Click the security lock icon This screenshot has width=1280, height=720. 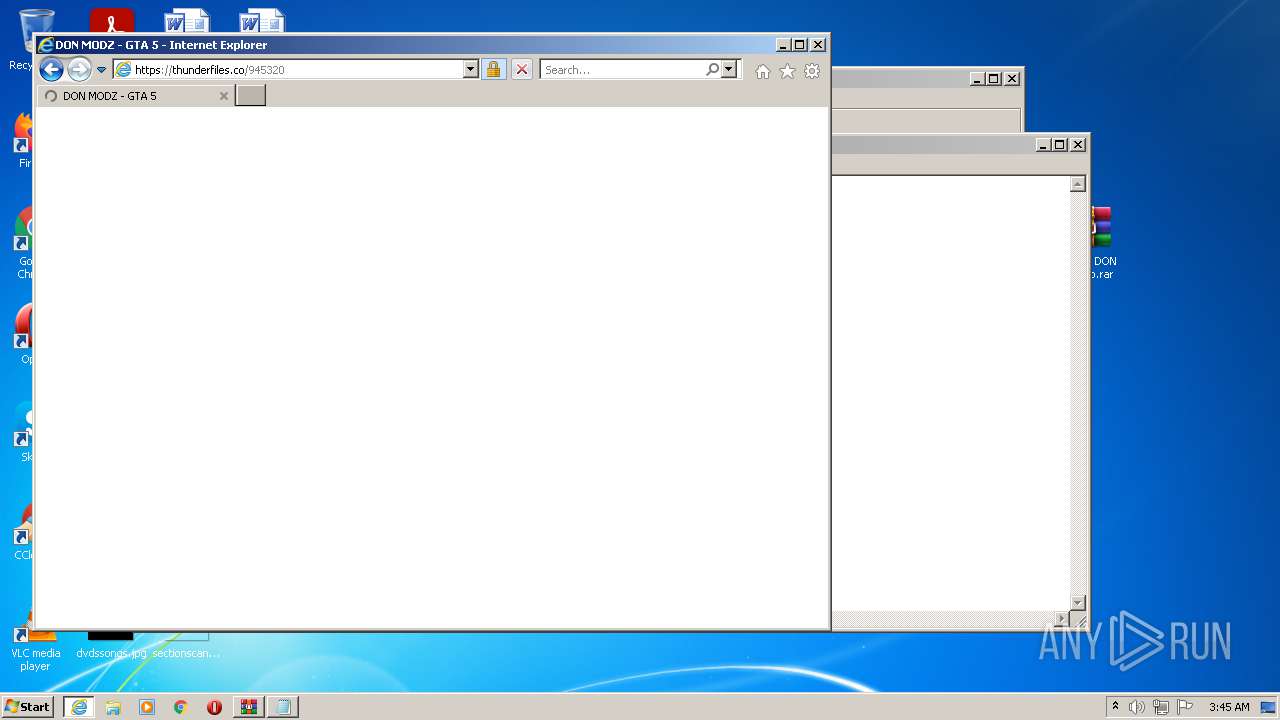pos(494,69)
